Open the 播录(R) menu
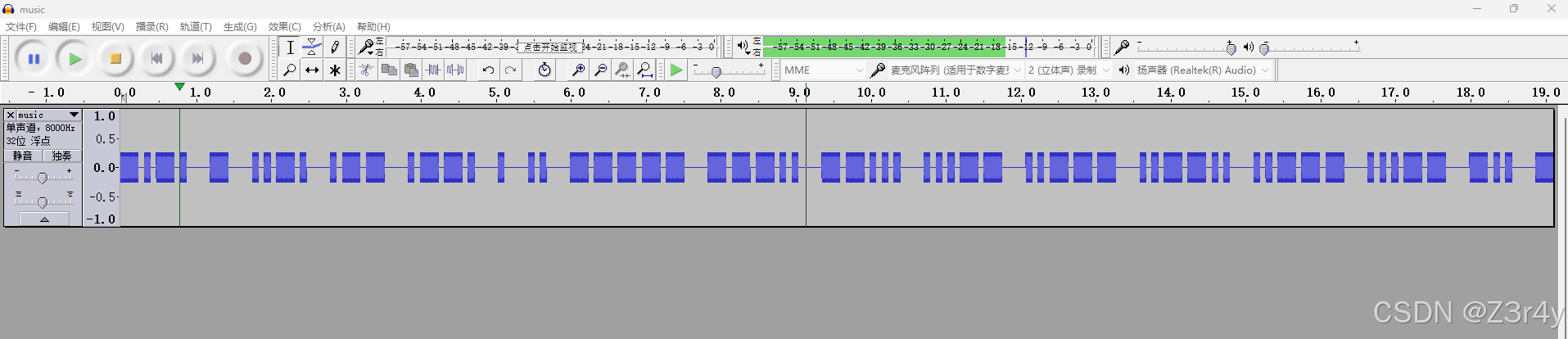 tap(151, 27)
